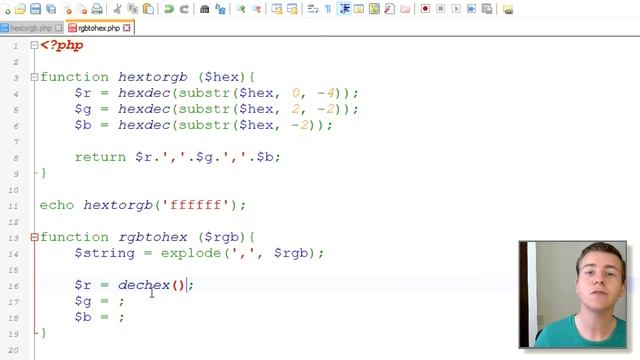
Task: Click the Redo toolbar icon
Action: [x=184, y=9]
